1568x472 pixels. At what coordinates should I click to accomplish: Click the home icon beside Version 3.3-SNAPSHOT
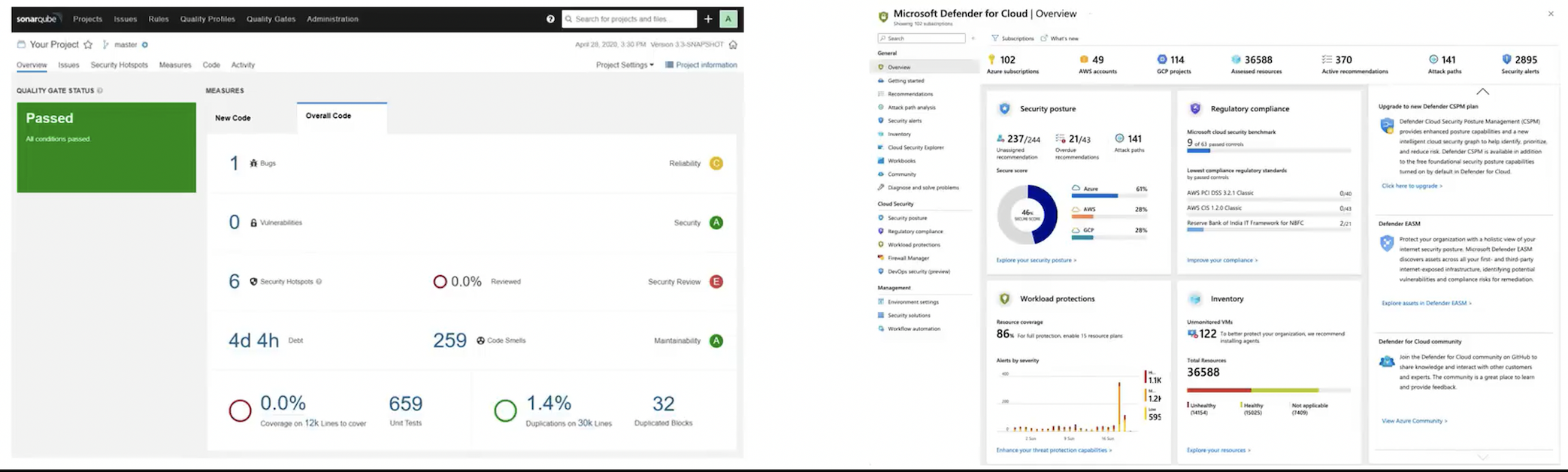point(733,45)
